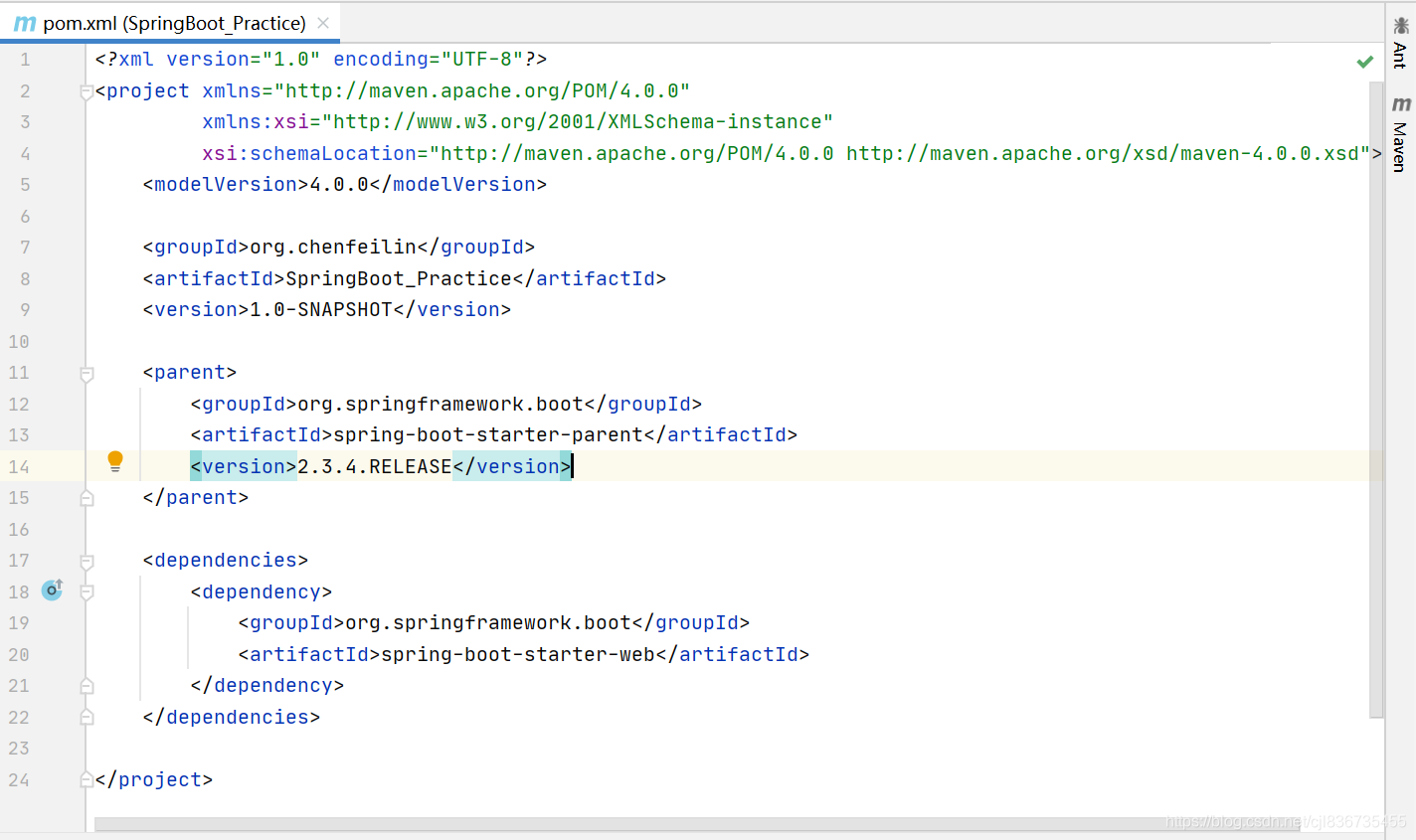
Task: Click the closing parent fold marker on line 15
Action: point(87,498)
